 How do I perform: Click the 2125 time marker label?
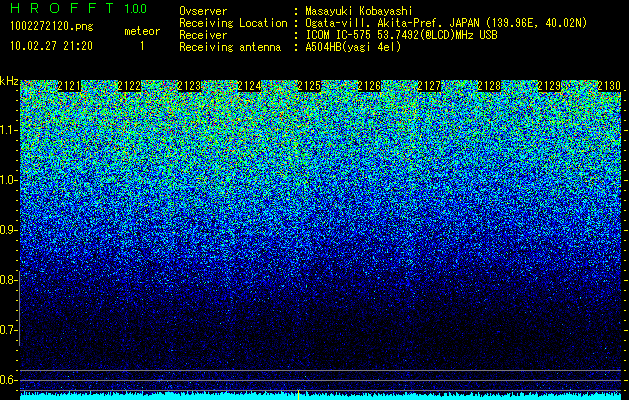[309, 86]
